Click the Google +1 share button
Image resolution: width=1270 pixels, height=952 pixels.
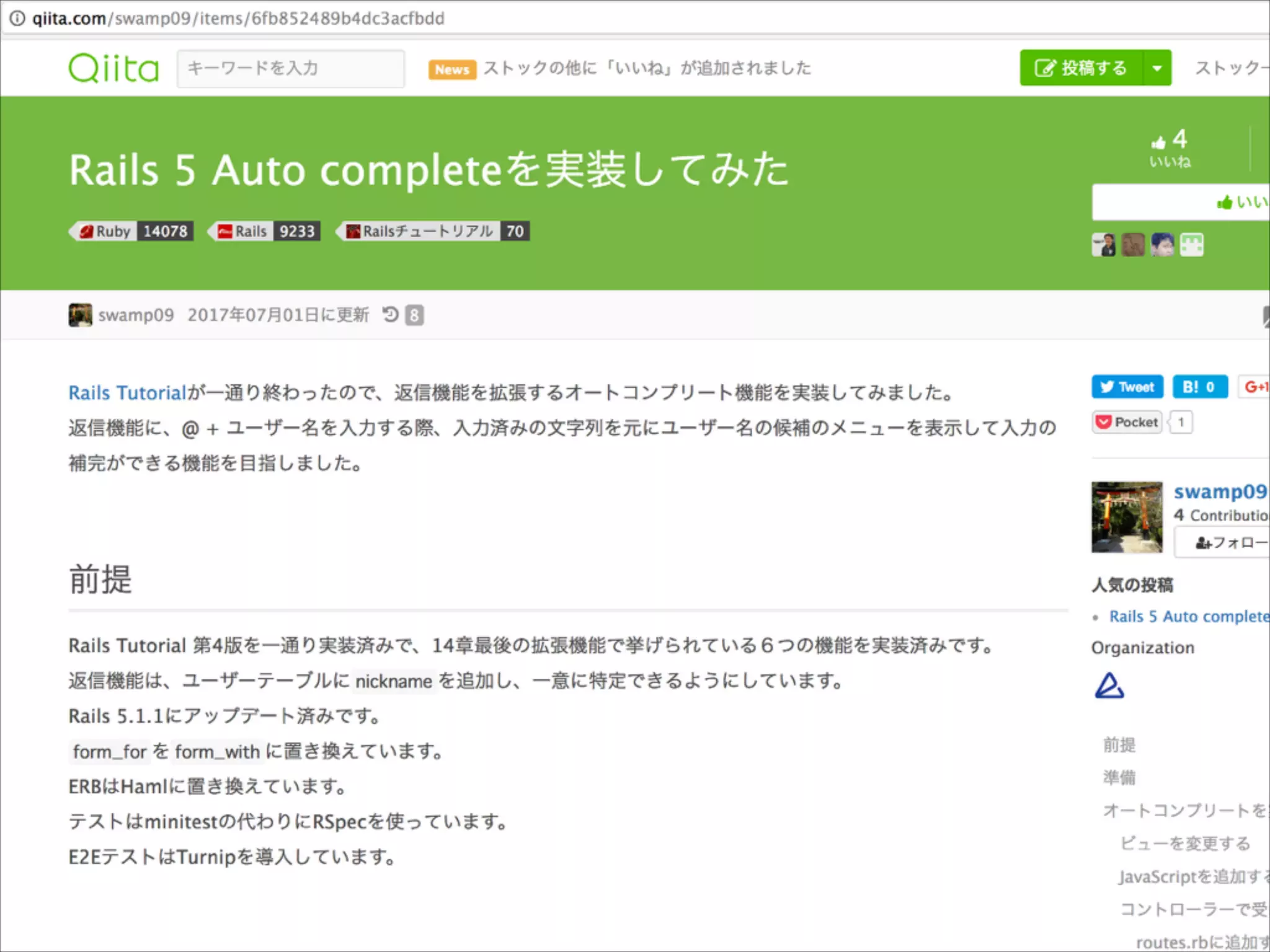(1255, 387)
